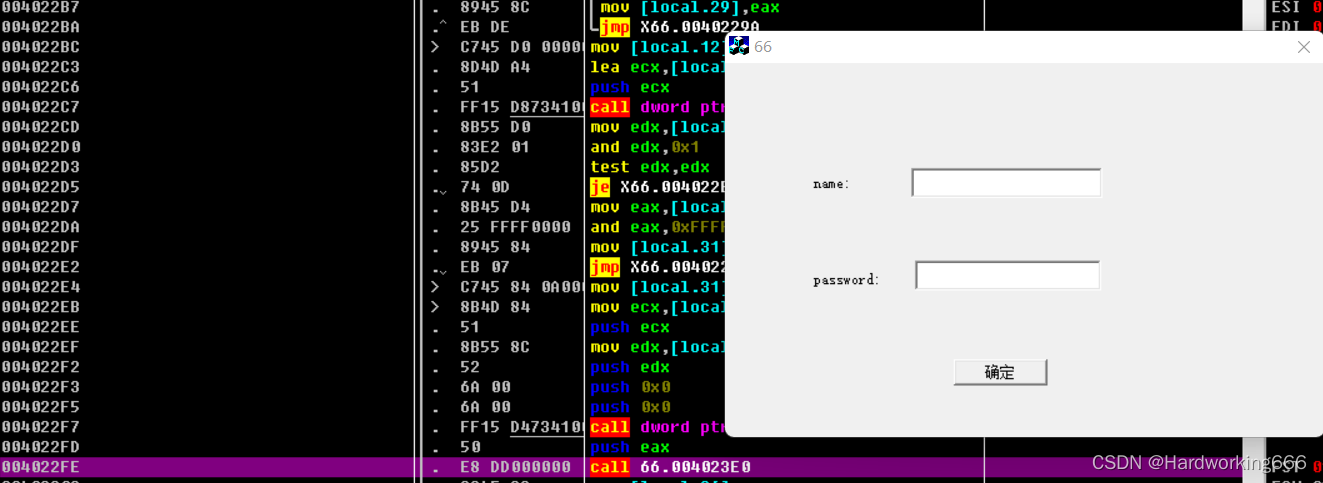This screenshot has width=1323, height=483.
Task: Select address row 004022D5
Action: 41,187
